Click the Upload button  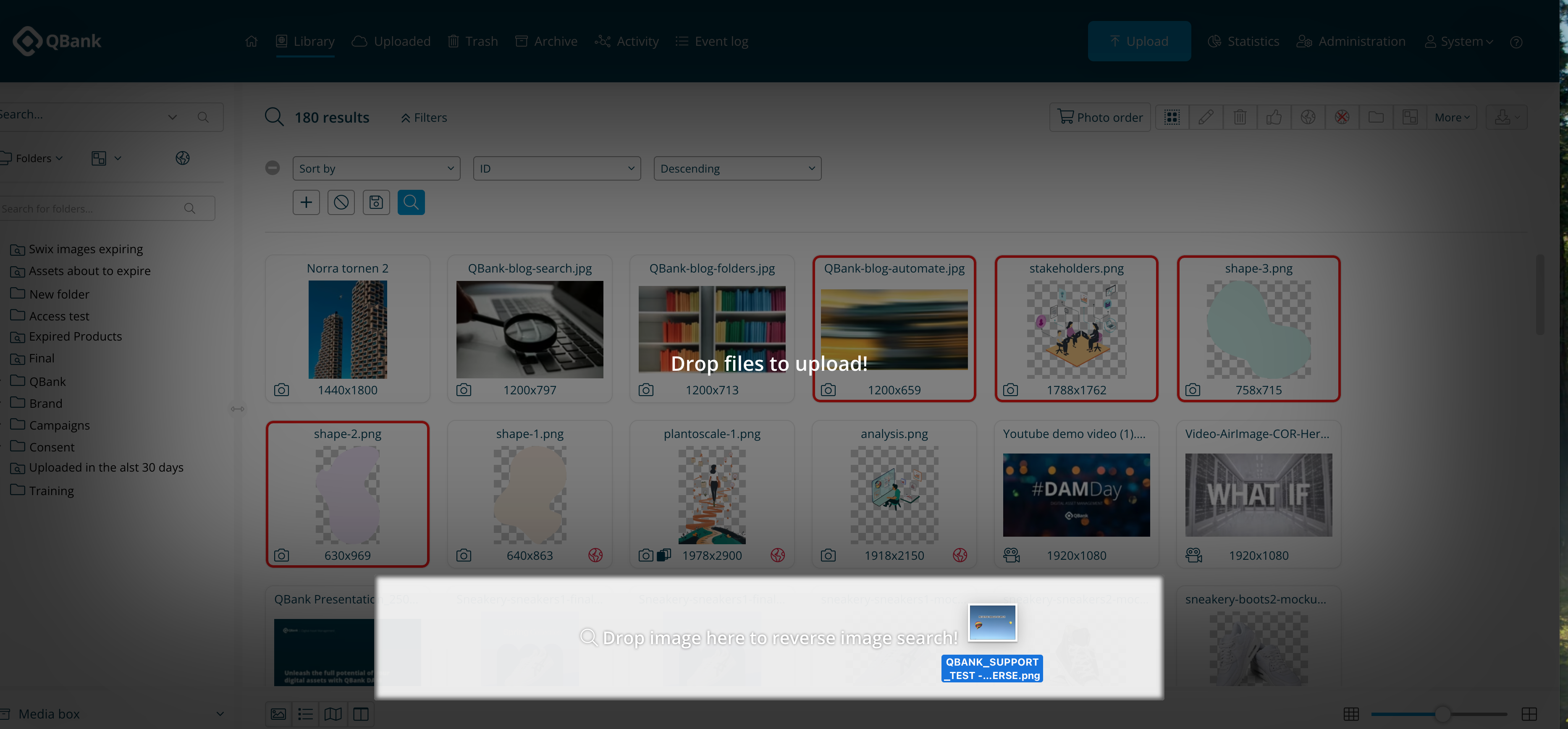click(1139, 41)
